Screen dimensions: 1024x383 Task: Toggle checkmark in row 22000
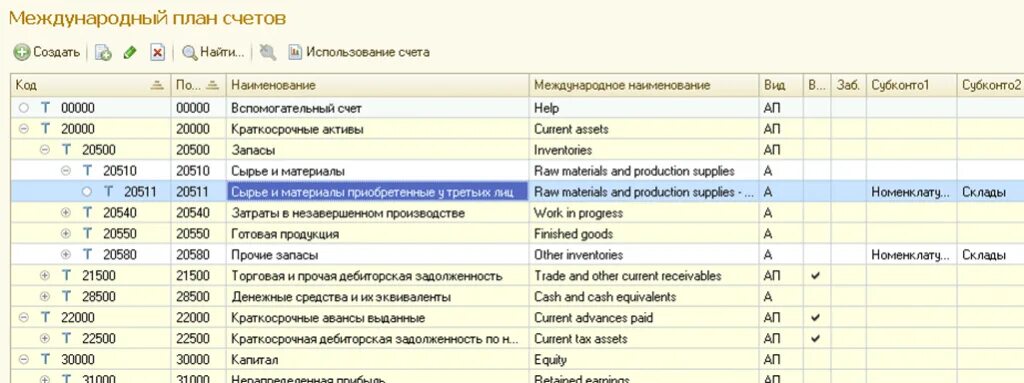[815, 318]
